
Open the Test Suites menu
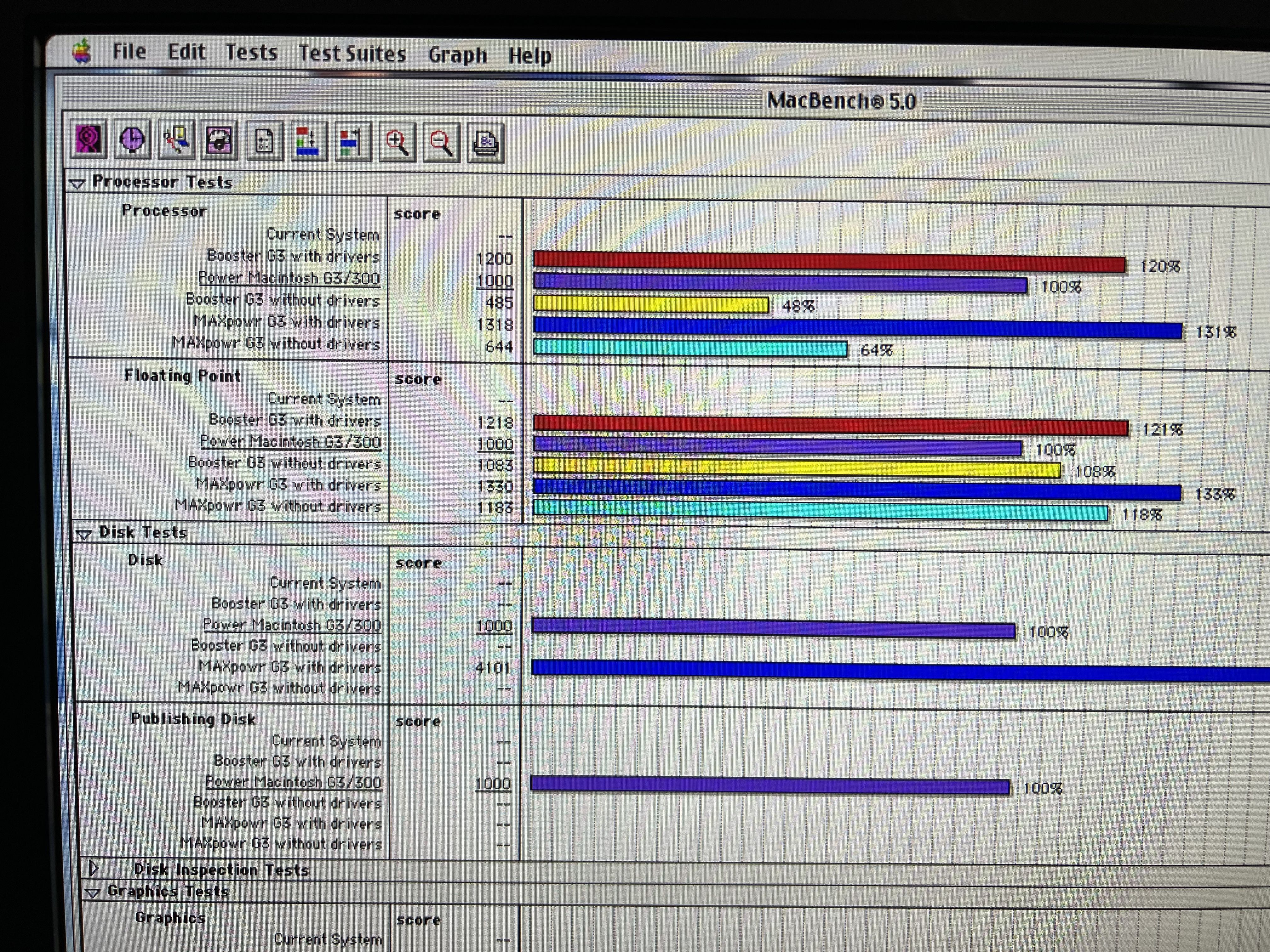352,54
